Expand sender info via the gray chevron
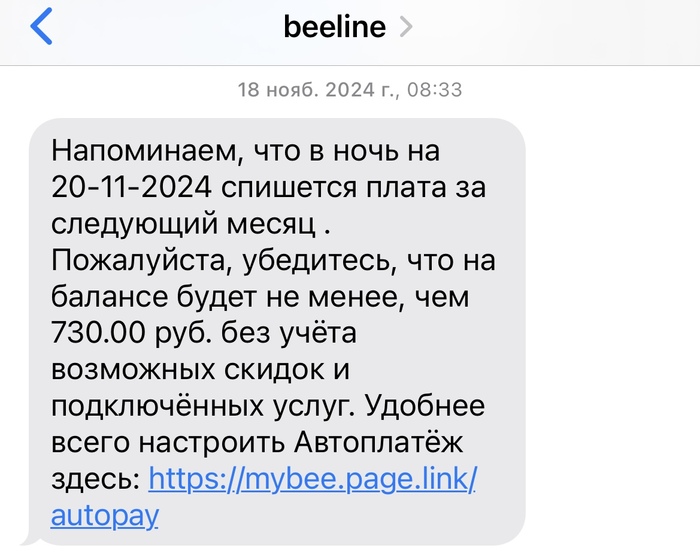700x557 pixels. pos(405,28)
